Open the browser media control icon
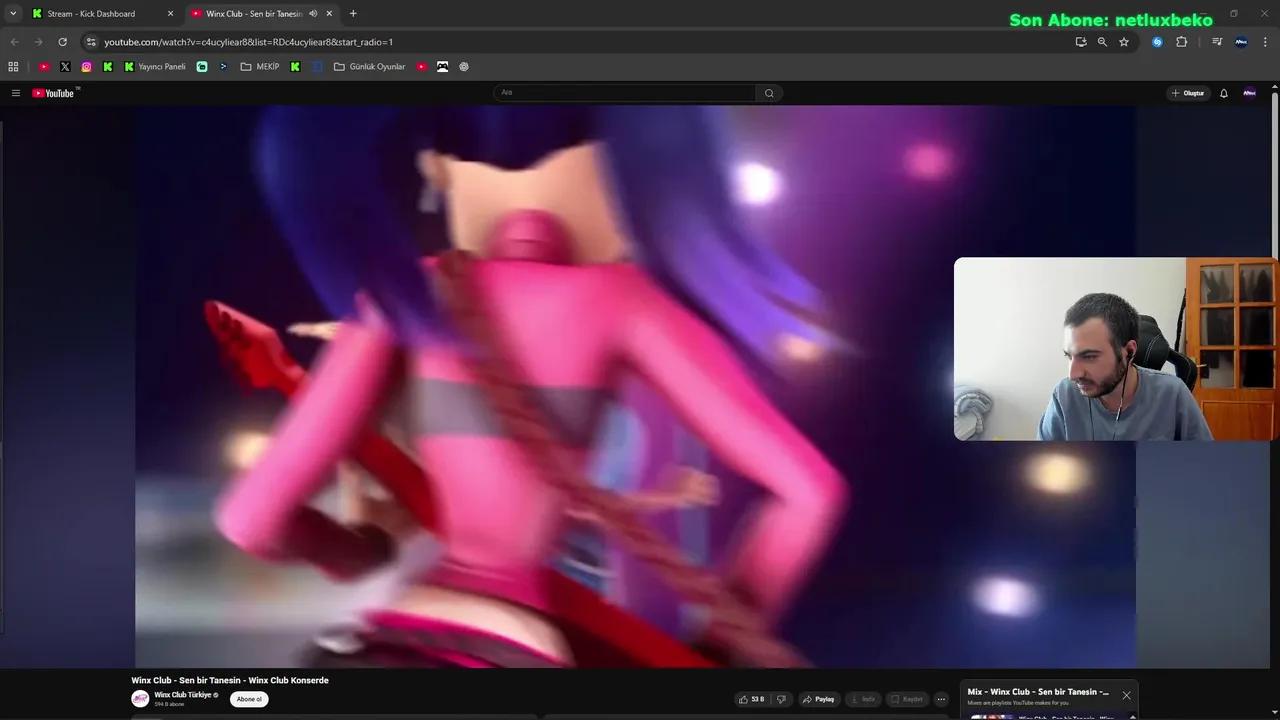 [1217, 42]
